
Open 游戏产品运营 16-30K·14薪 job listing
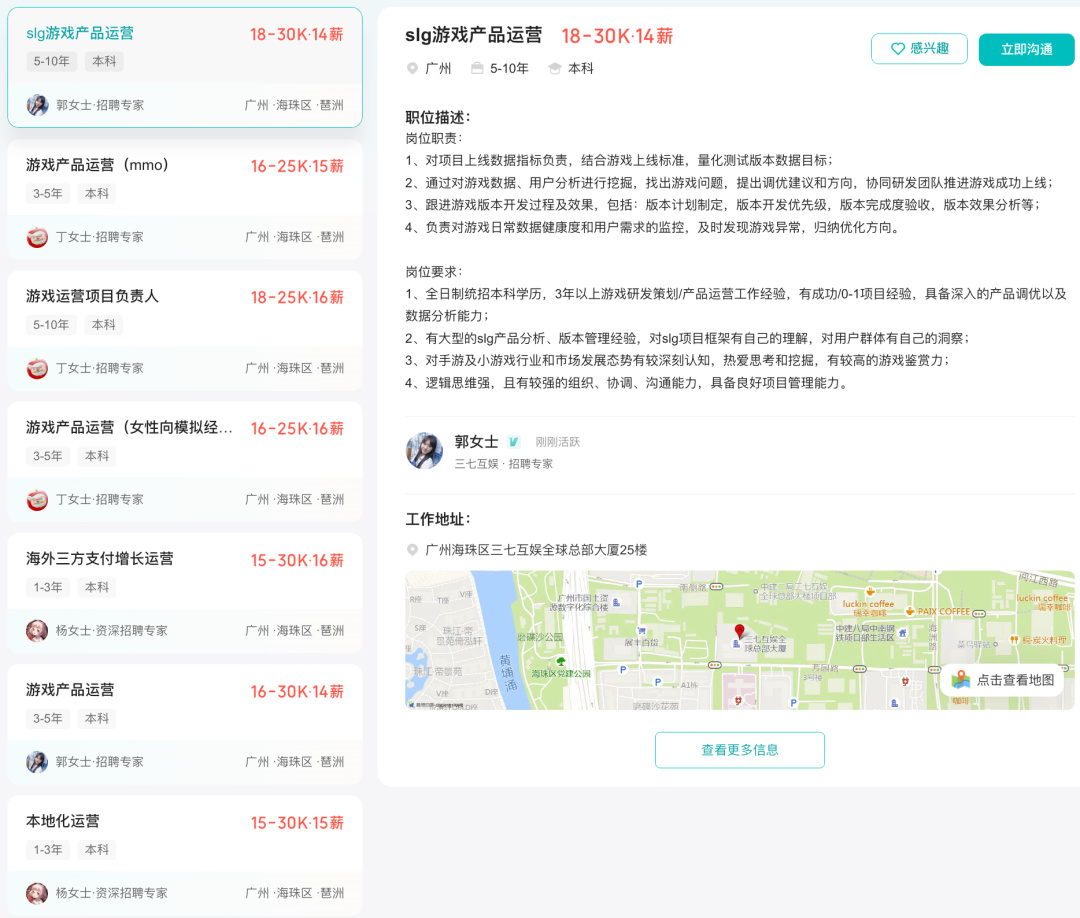[185, 724]
